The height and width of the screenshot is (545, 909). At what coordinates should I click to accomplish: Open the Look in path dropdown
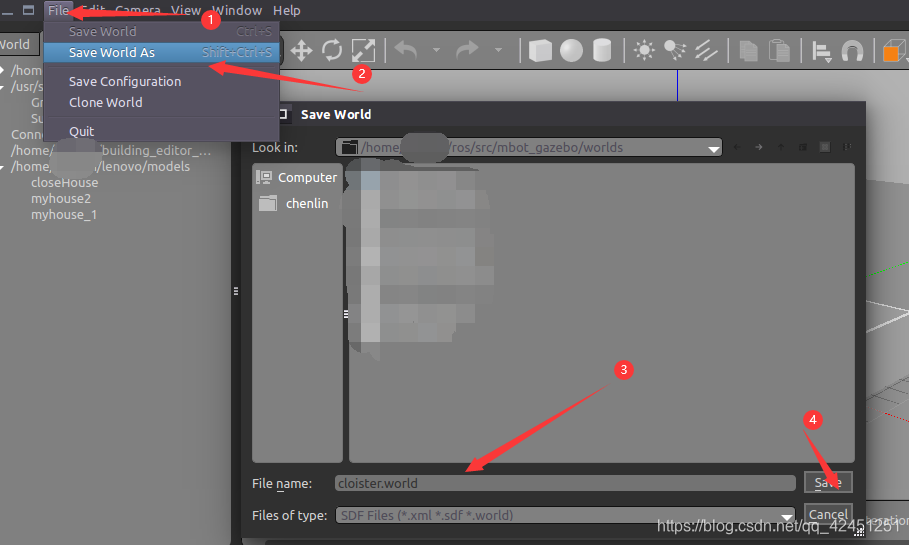[714, 148]
